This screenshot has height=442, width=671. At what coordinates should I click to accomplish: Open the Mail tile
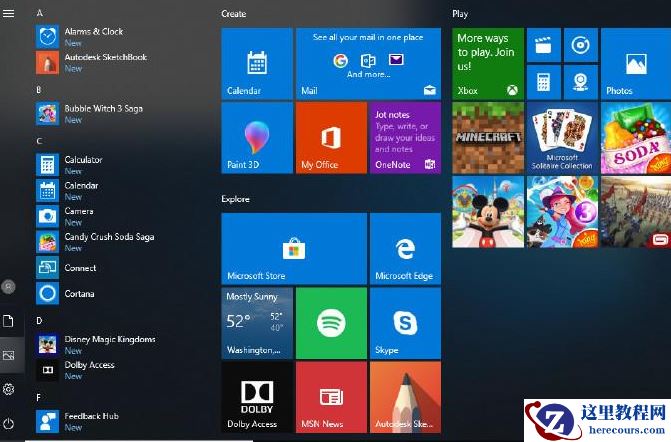click(x=368, y=64)
